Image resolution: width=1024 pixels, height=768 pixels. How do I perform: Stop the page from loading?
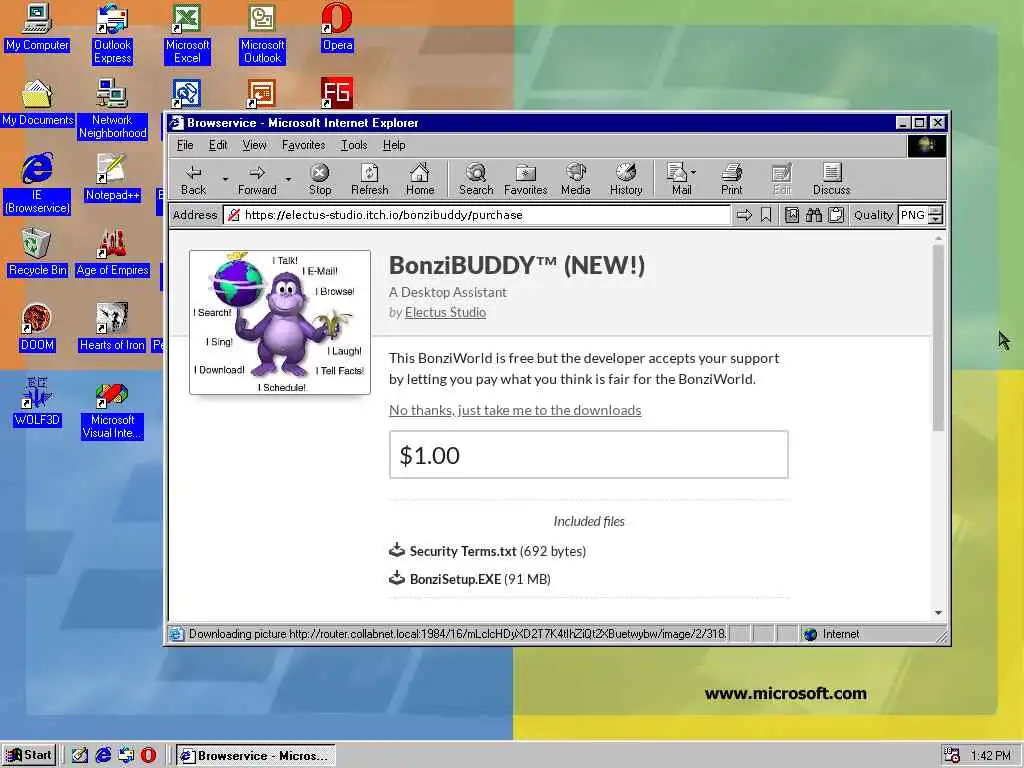pyautogui.click(x=320, y=179)
